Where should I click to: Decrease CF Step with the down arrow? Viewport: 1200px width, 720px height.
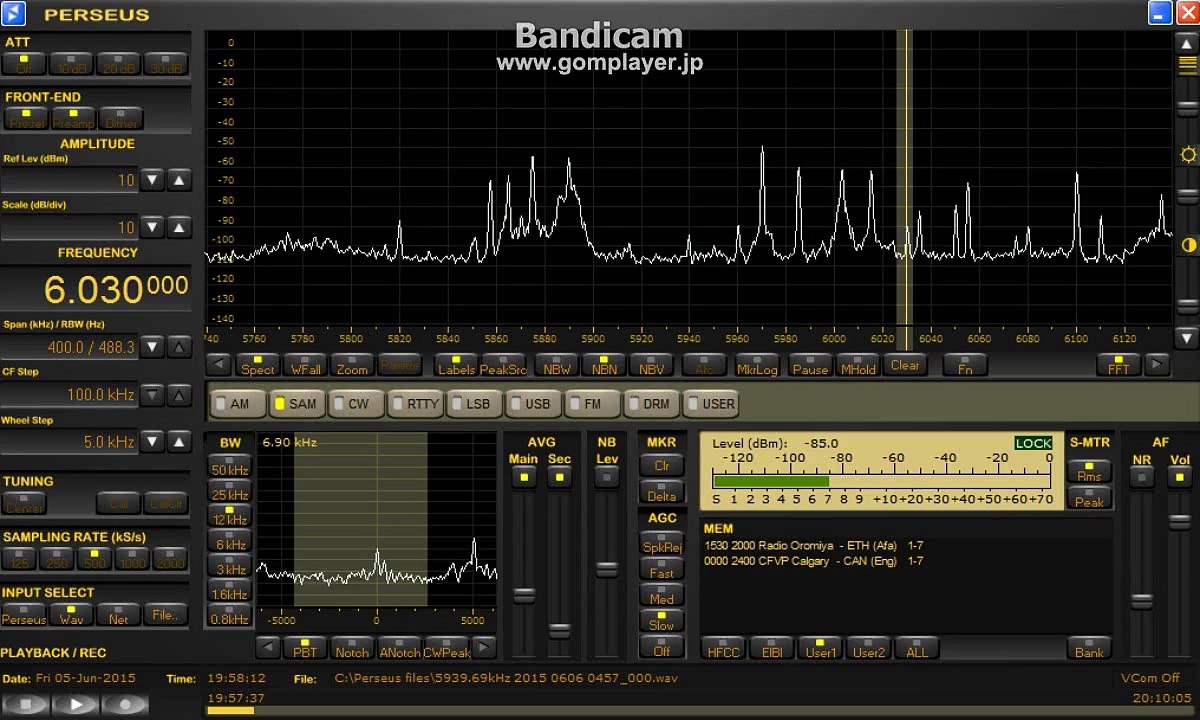[x=151, y=394]
